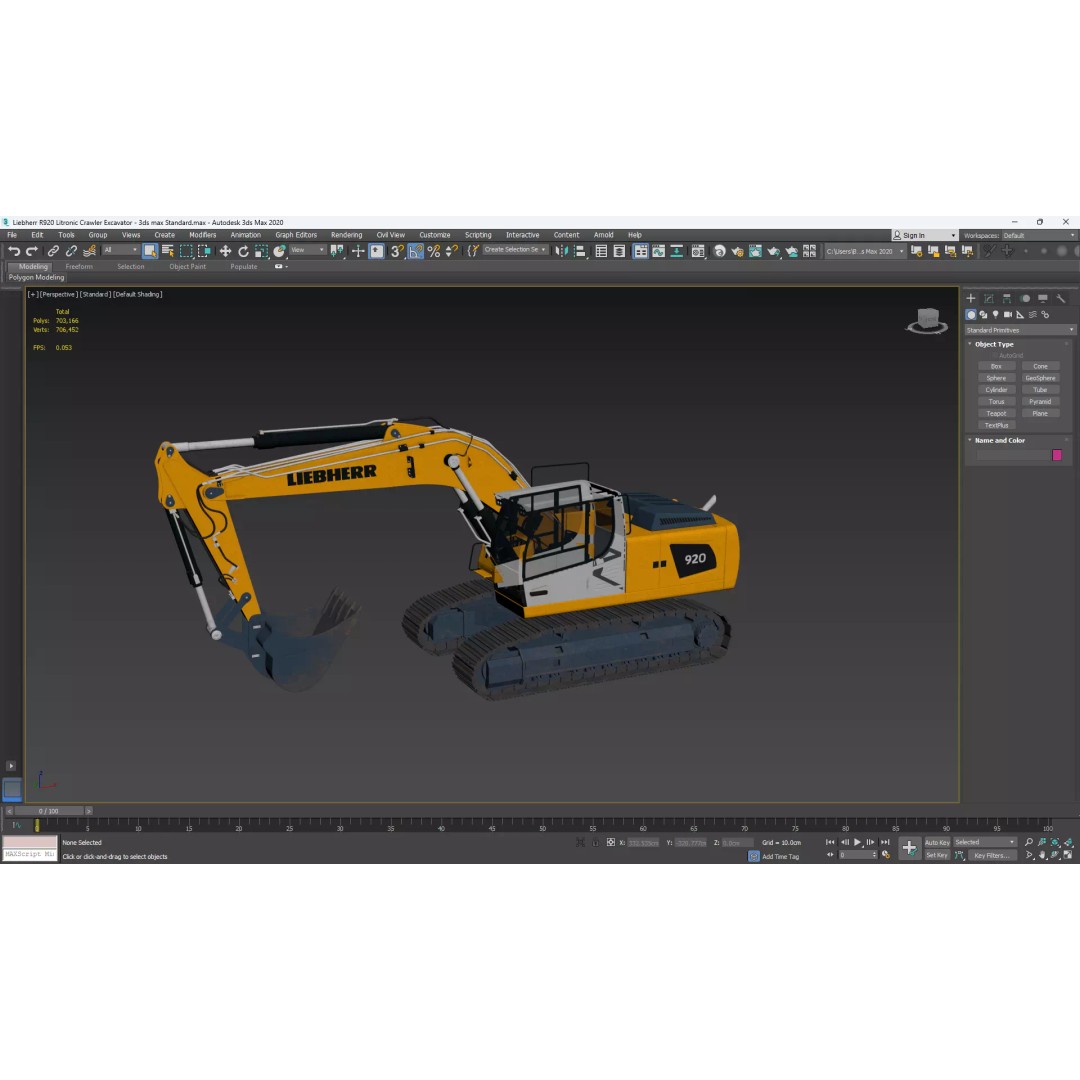Switch to the Object Paint ribbon tab
The image size is (1080, 1080).
coord(187,267)
